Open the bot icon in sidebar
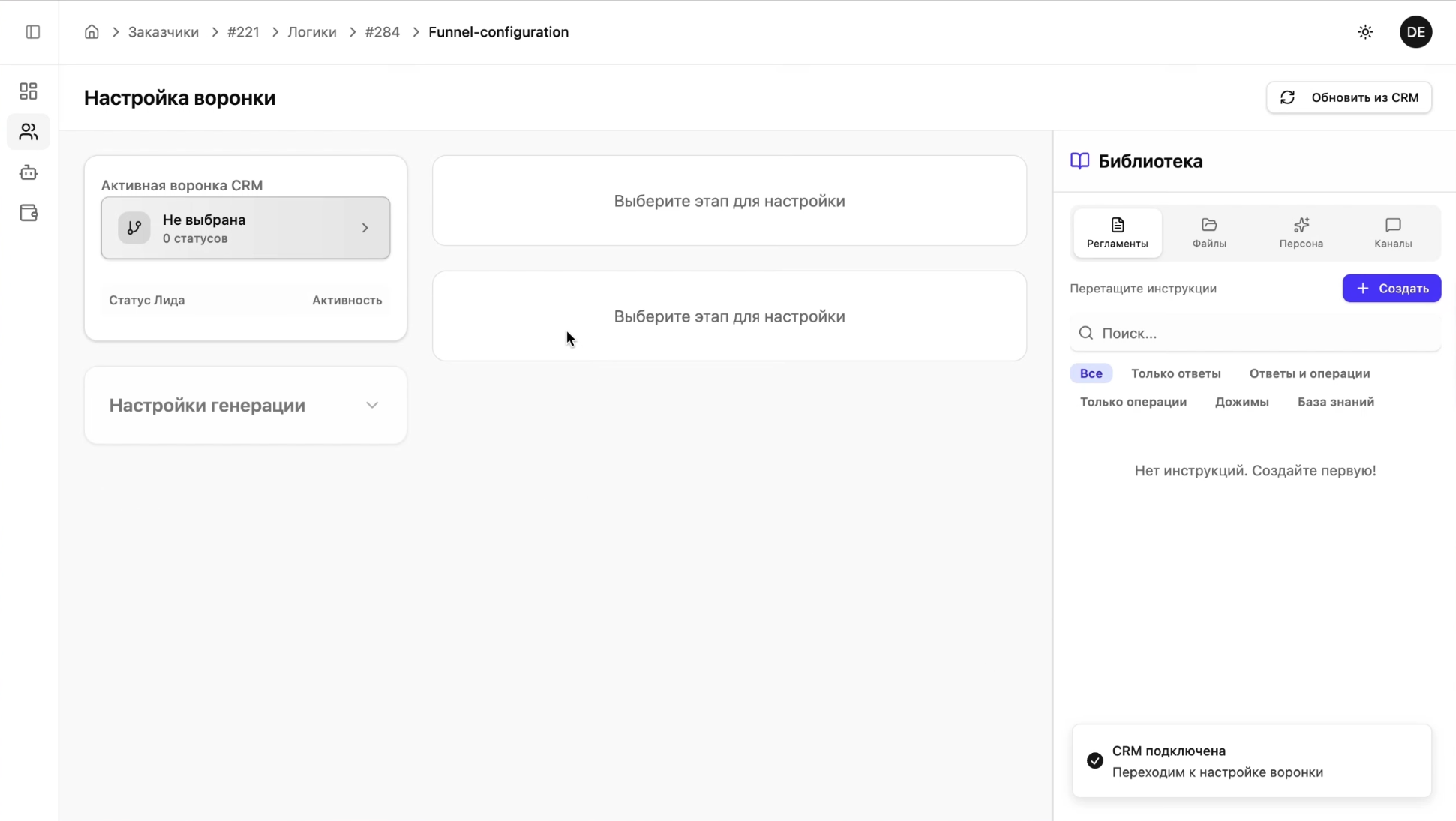Image resolution: width=1456 pixels, height=821 pixels. 29,172
